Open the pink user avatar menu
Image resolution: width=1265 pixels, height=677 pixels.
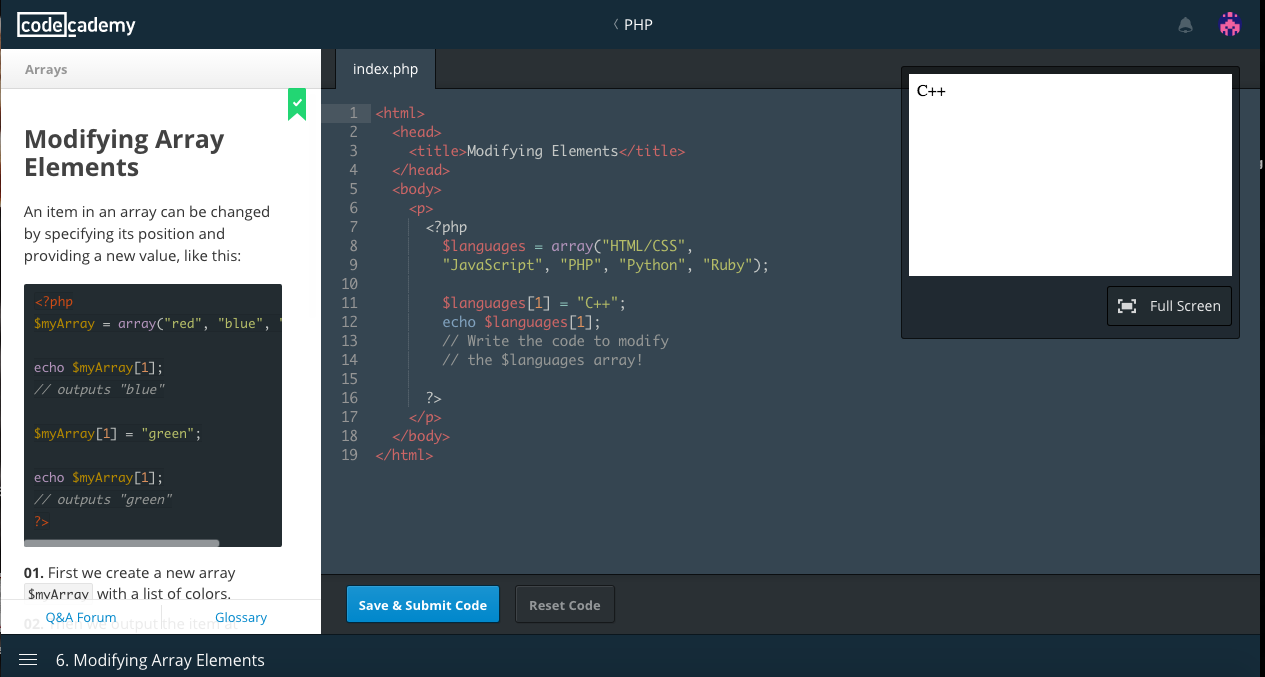point(1230,25)
